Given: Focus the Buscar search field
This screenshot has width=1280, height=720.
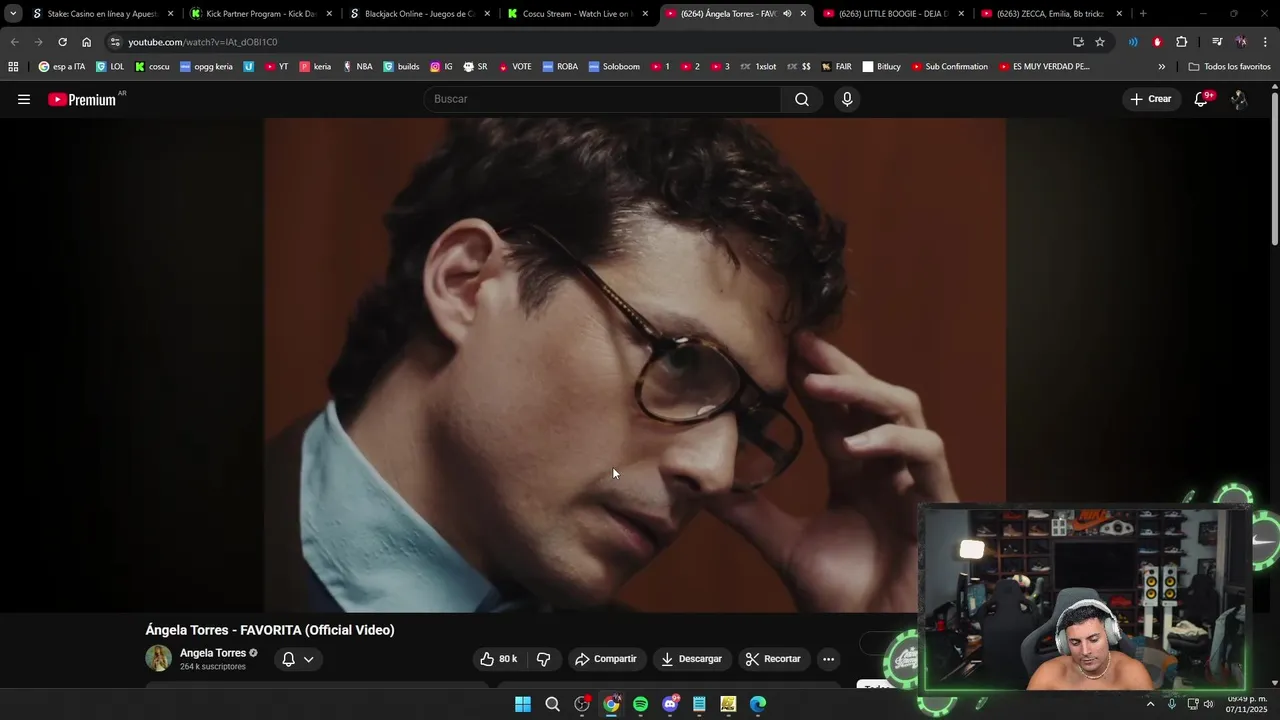Looking at the screenshot, I should click(x=603, y=99).
